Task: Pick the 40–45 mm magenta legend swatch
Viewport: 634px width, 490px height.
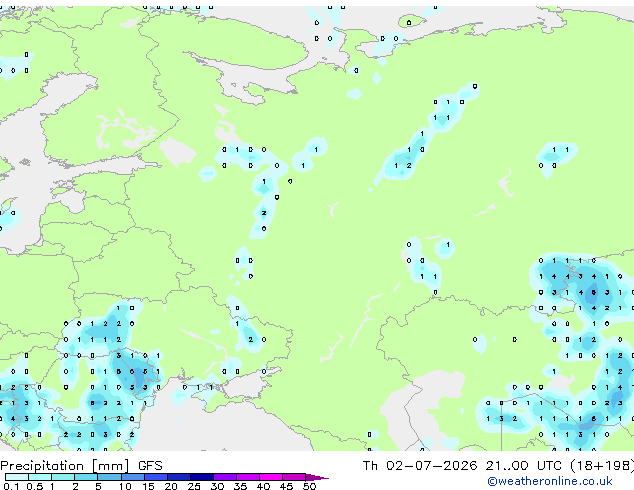Action: click(271, 477)
